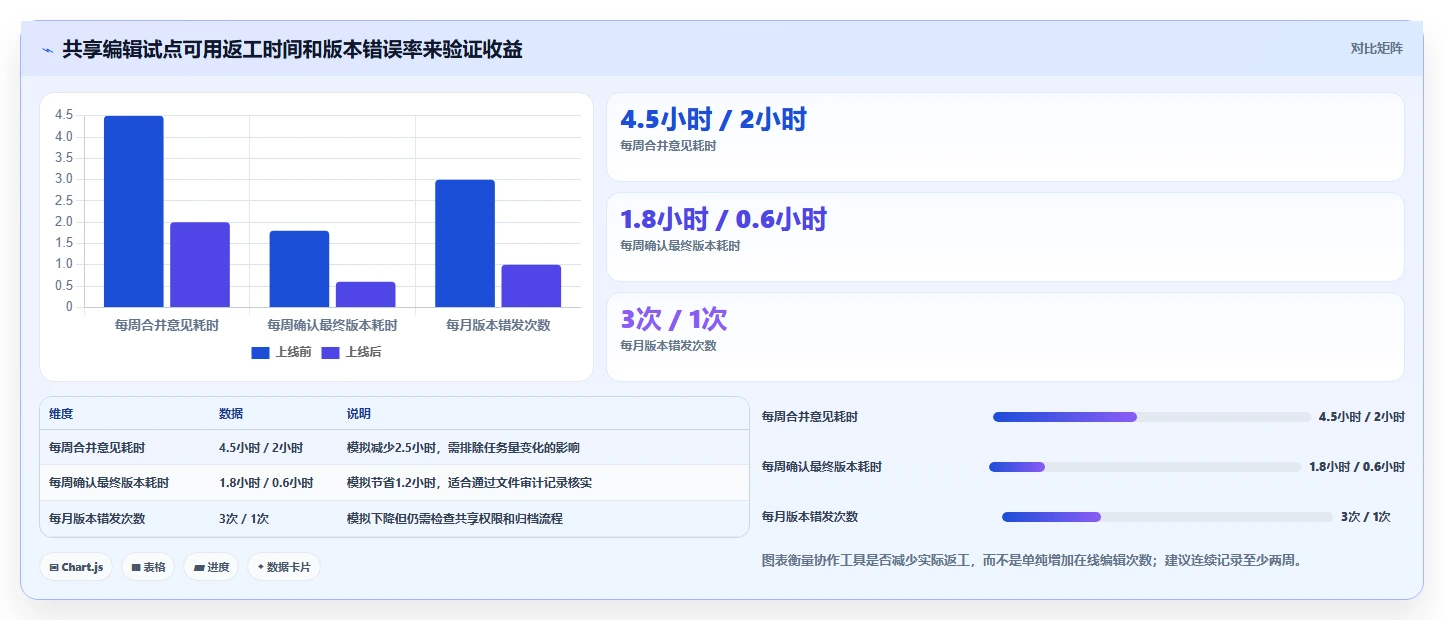Click the chart axis label 每周合并意见耗时
Image resolution: width=1444 pixels, height=620 pixels.
(167, 325)
